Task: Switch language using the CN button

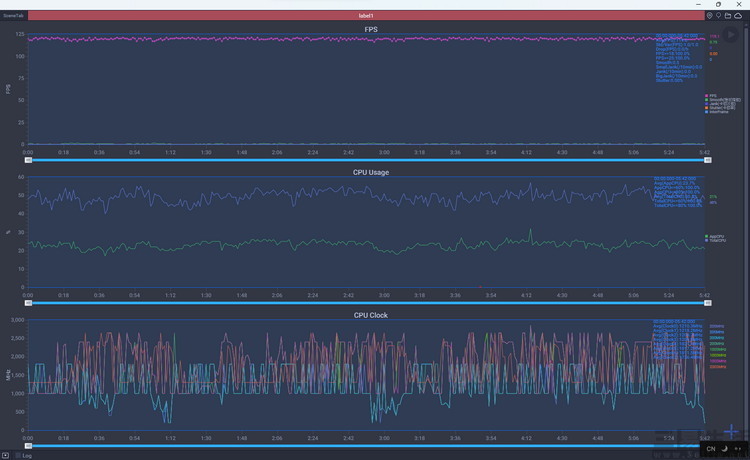Action: pyautogui.click(x=711, y=449)
